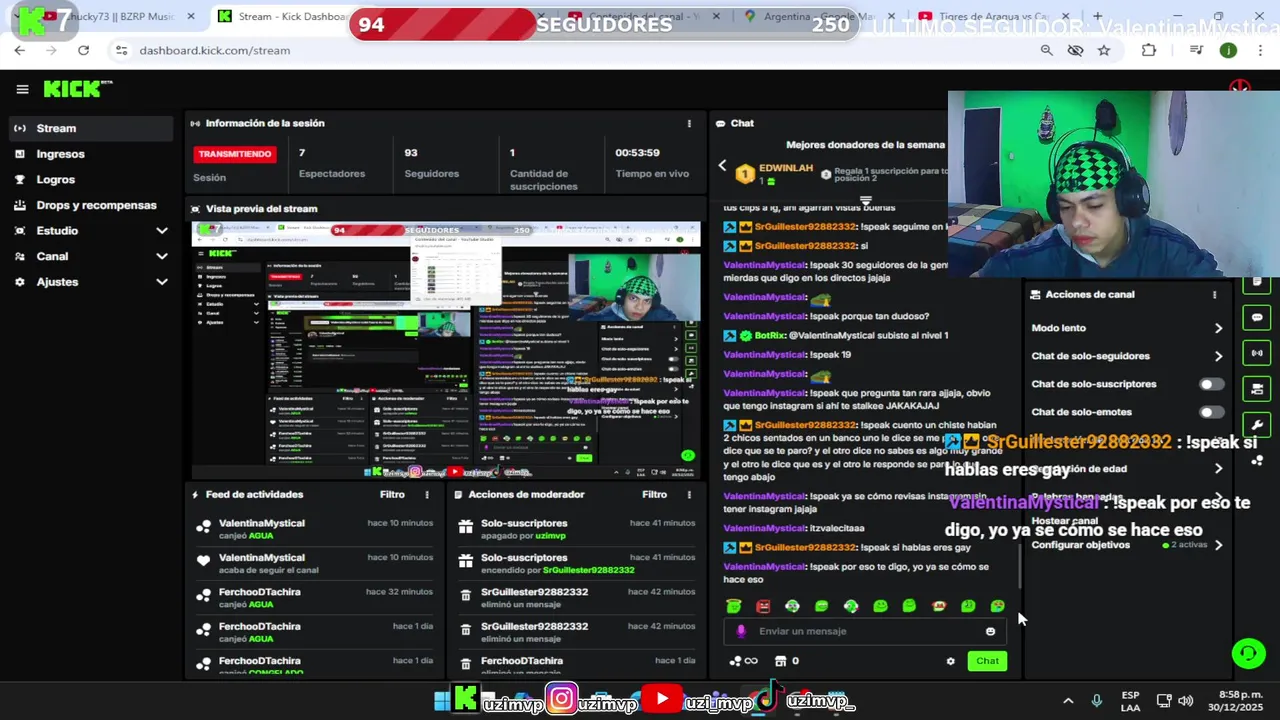Open Feed de actividades Filtro dropdown

coord(392,494)
